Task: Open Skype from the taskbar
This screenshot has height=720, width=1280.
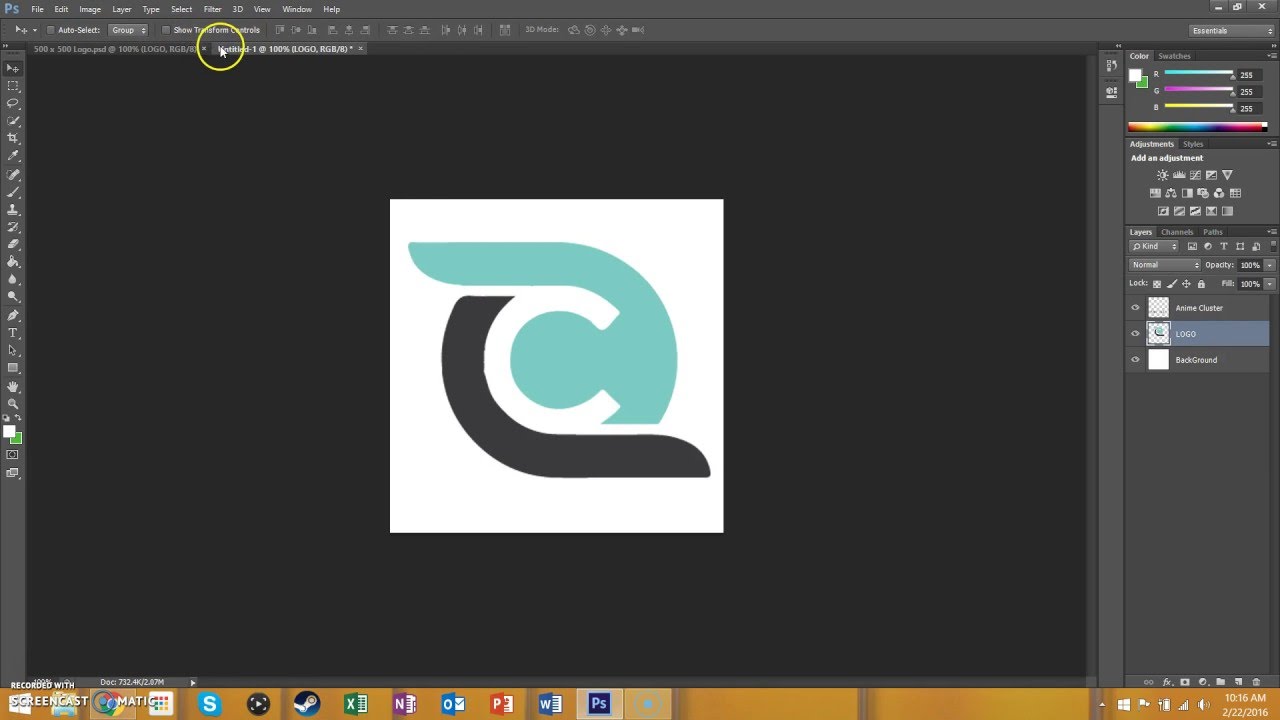Action: (209, 705)
